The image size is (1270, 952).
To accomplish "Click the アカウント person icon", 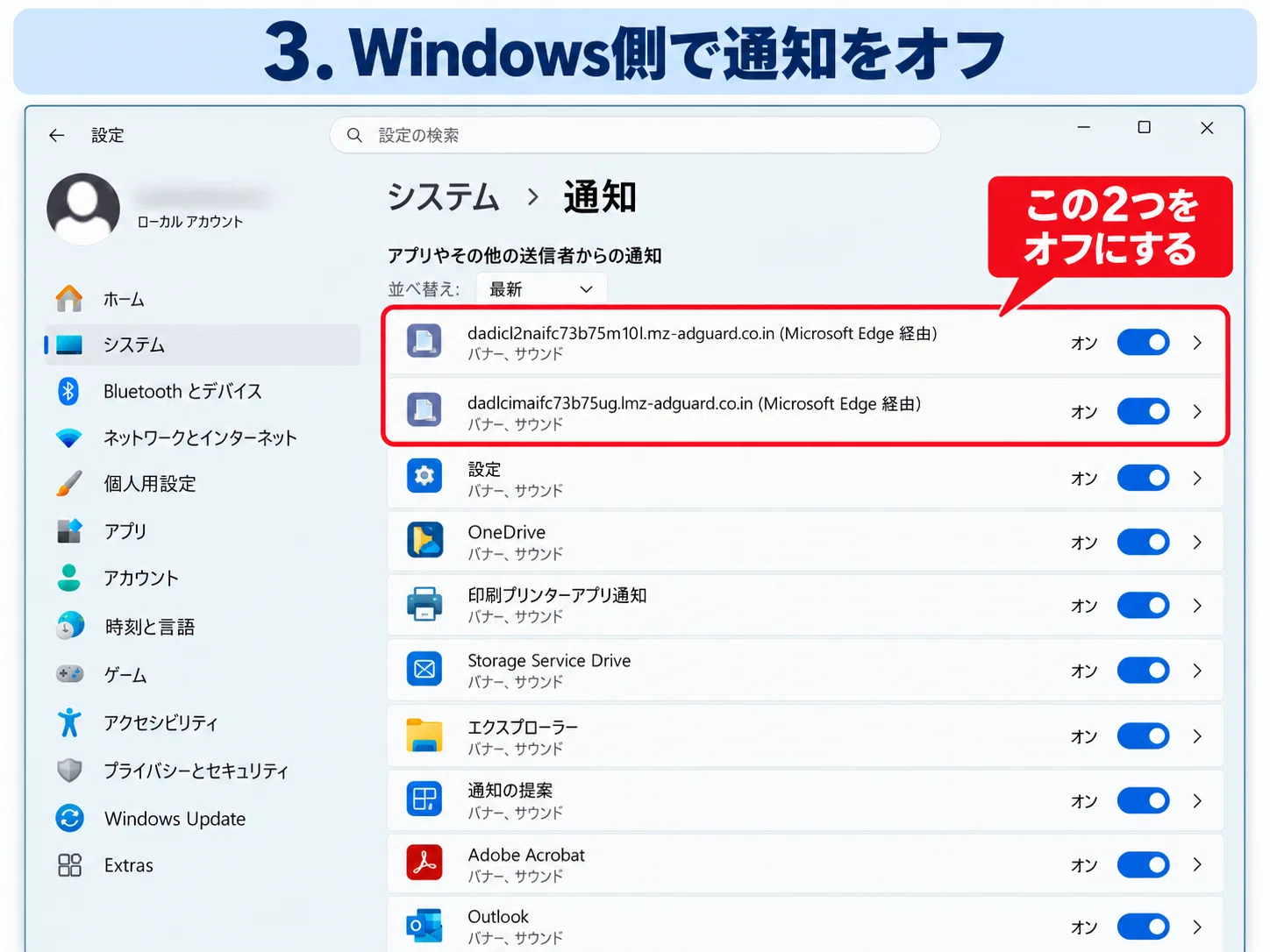I will pos(69,578).
